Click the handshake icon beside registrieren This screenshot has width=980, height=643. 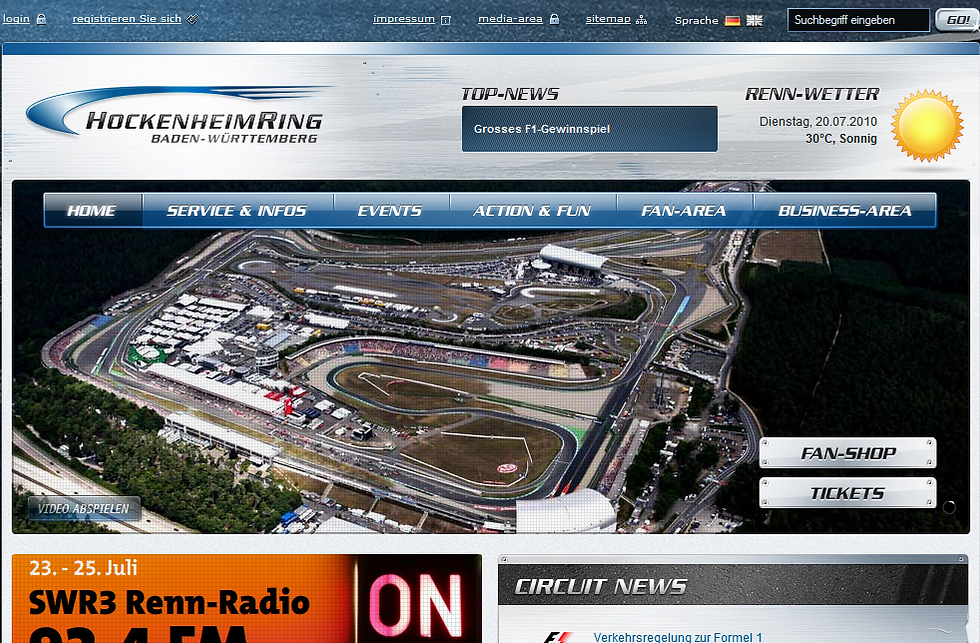[192, 19]
